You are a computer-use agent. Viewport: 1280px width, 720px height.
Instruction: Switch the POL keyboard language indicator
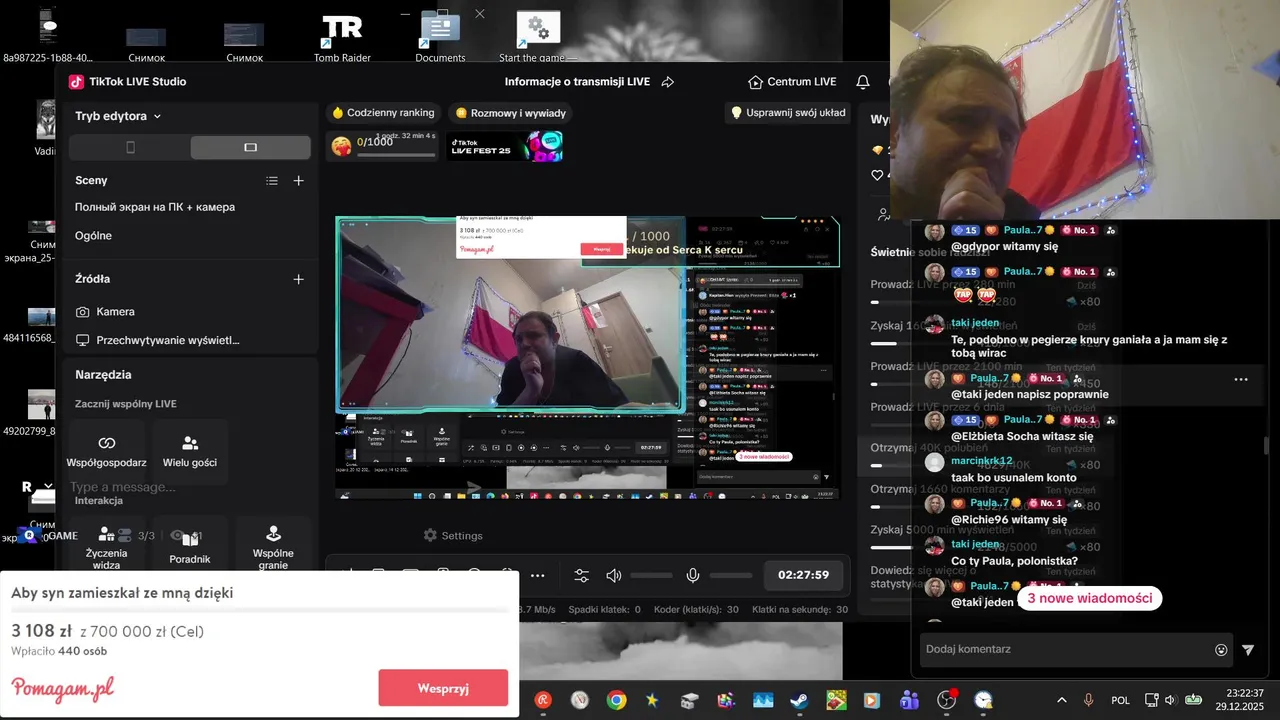pos(1120,700)
